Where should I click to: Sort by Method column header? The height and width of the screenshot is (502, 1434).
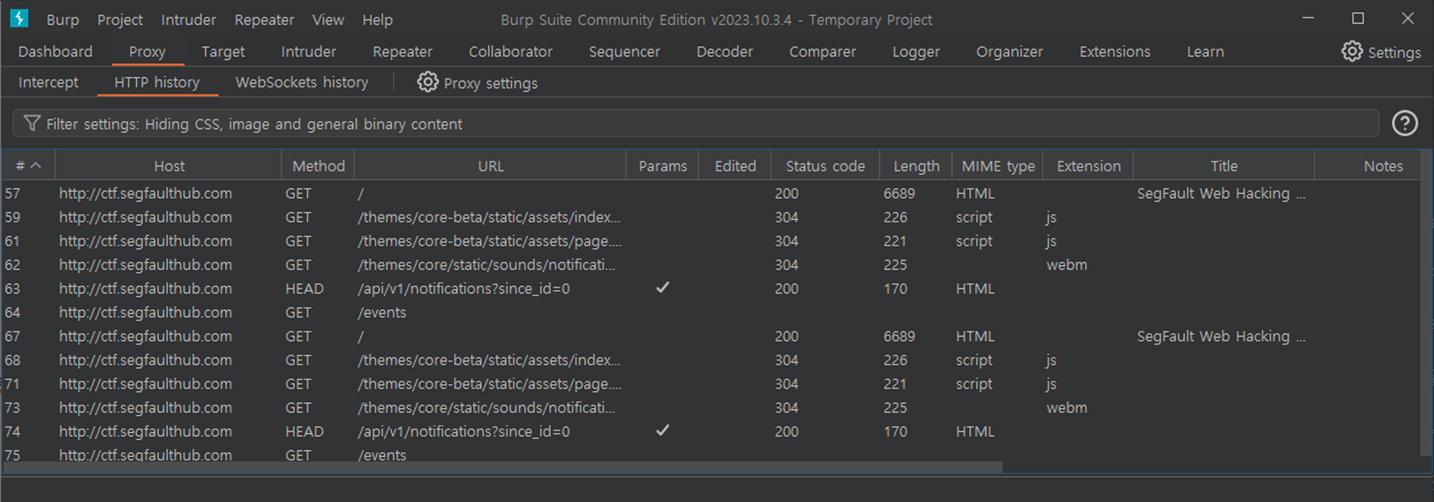tap(318, 166)
